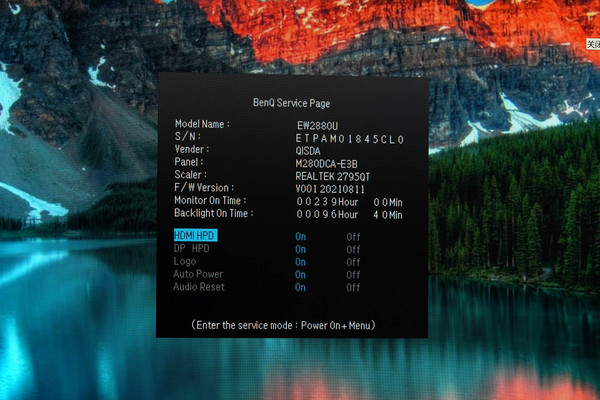Click the Backlight On Time label

tap(214, 213)
